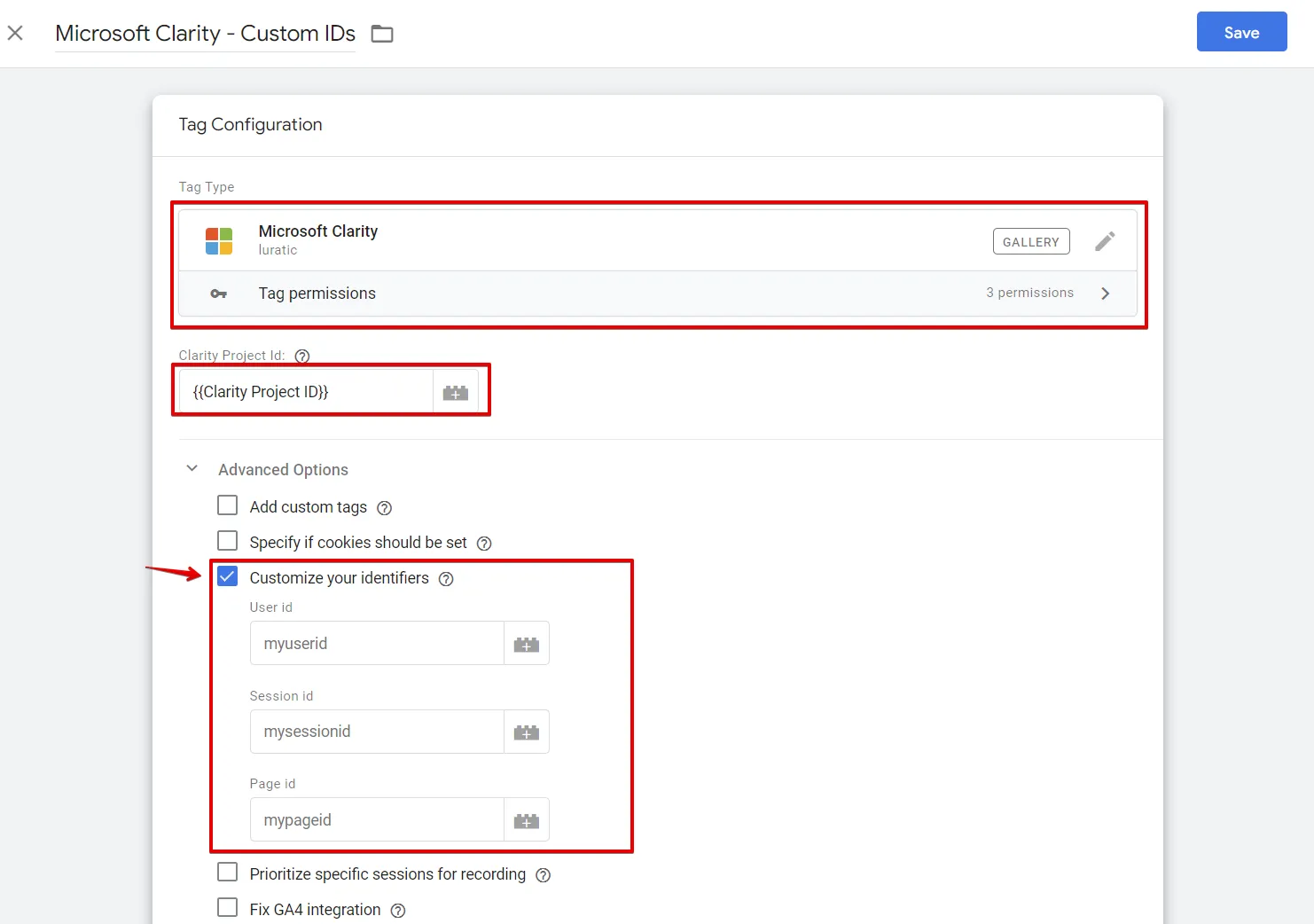Select the Tag permissions row label

[x=317, y=294]
